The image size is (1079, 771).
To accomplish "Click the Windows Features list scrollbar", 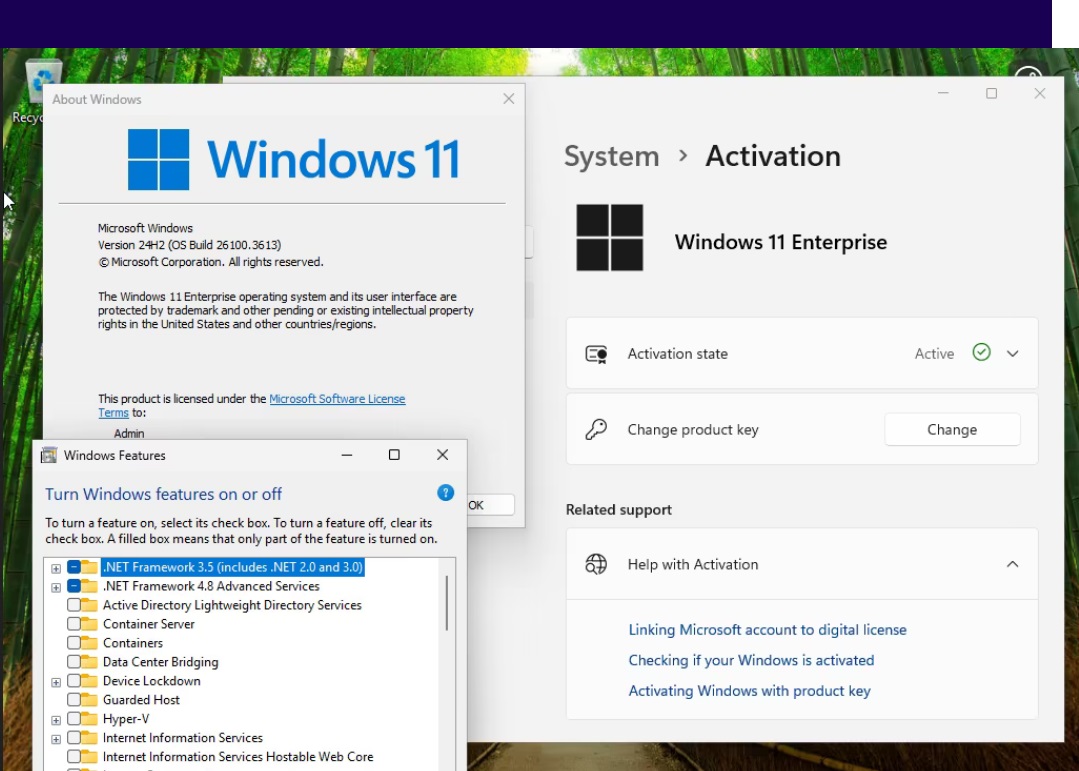I will [447, 603].
